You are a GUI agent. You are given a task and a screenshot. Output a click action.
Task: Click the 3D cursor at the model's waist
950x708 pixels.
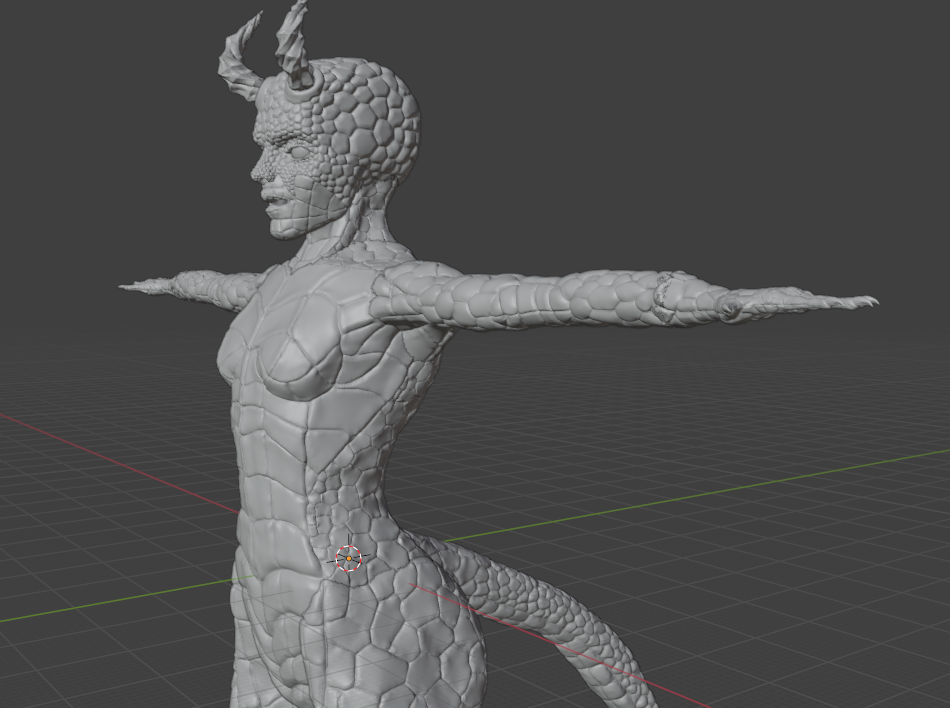348,558
